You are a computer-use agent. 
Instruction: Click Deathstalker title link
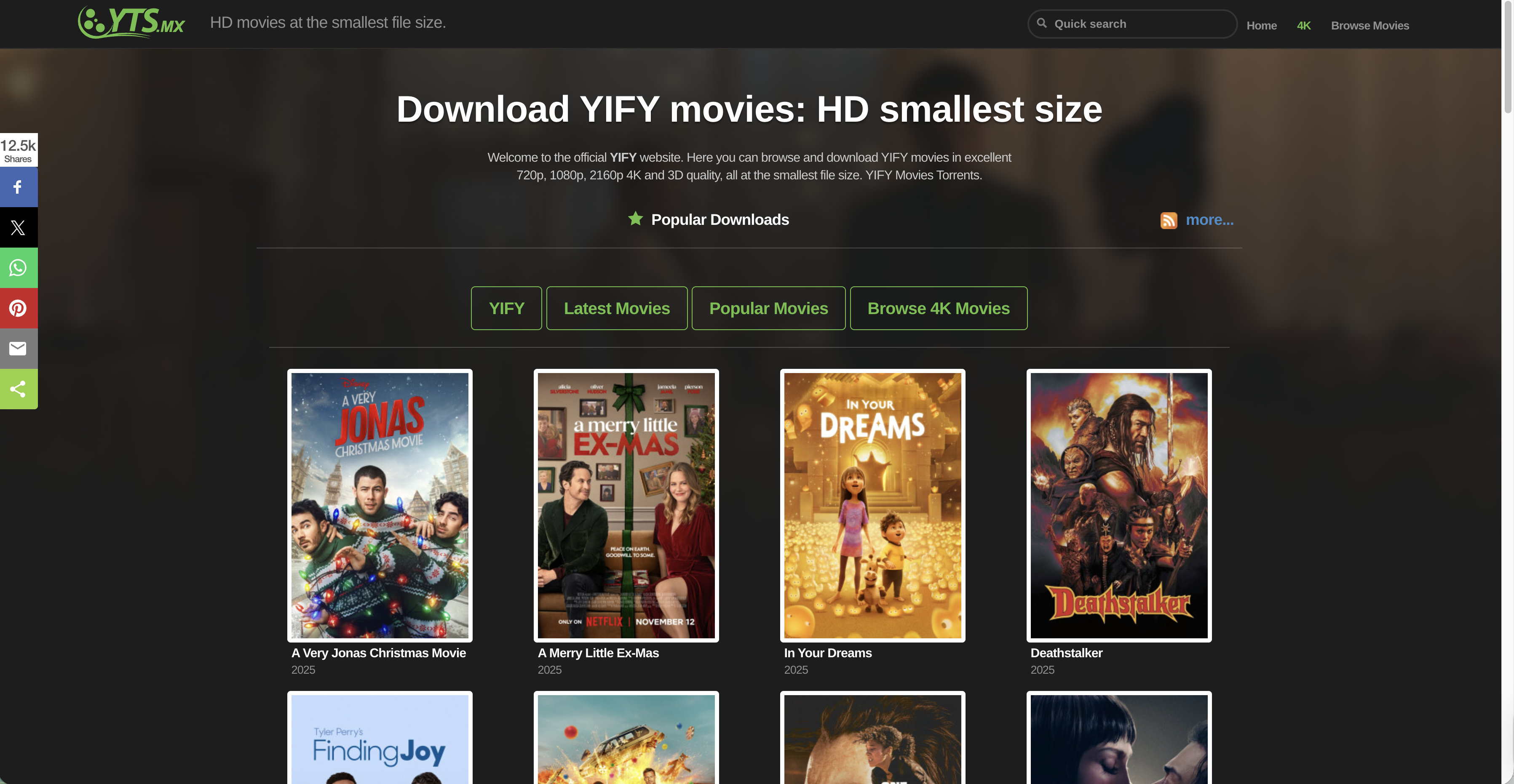[x=1066, y=653]
